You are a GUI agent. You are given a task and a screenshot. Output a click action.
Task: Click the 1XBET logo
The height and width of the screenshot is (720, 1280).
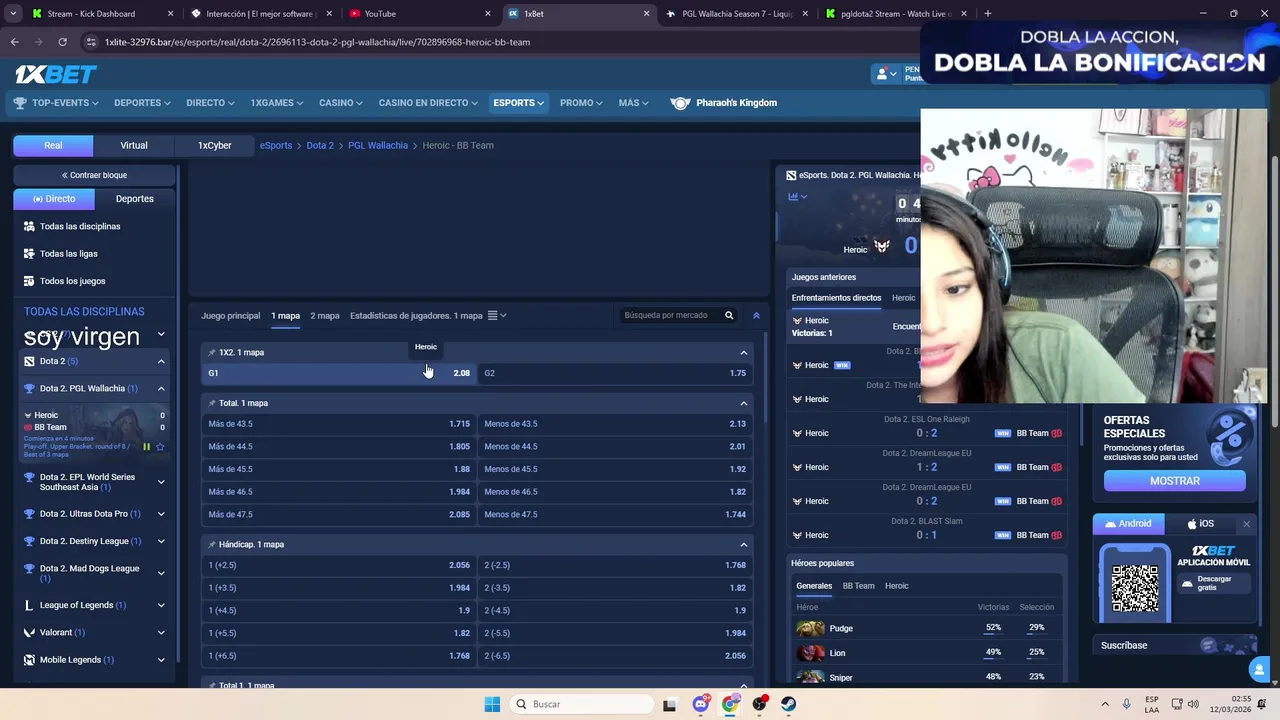[56, 74]
